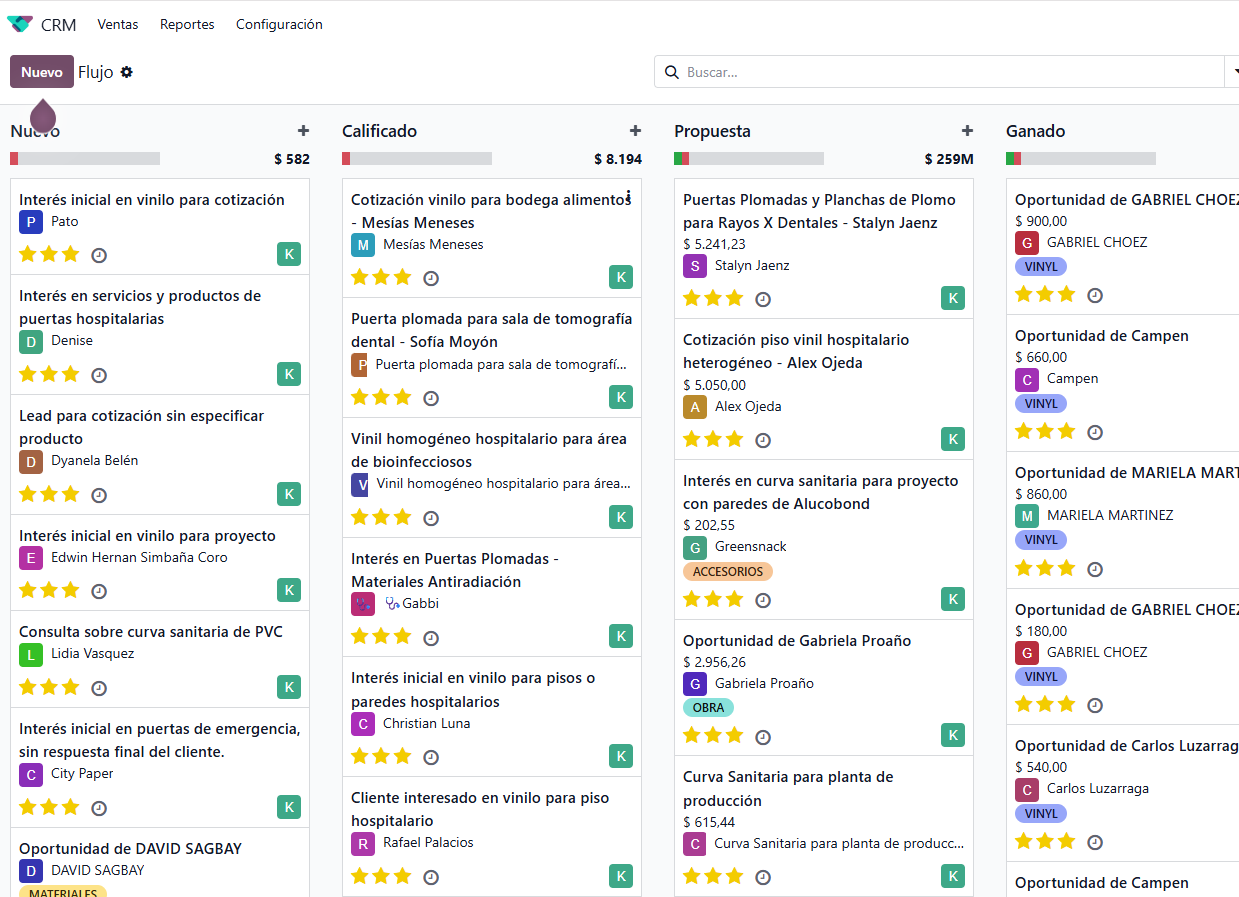Screen dimensions: 1239x897
Task: Open activity clock on Mesías Meneses card
Action: 431,278
